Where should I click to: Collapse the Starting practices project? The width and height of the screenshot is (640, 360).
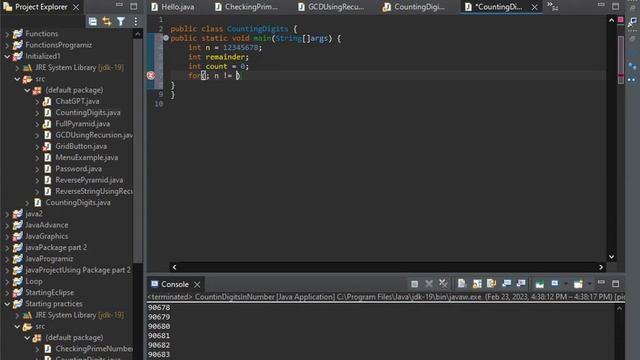coord(7,304)
